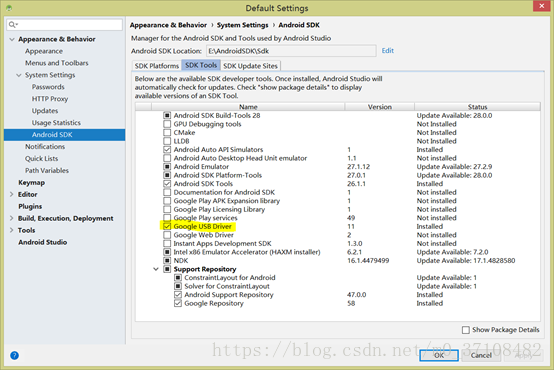
Task: Toggle Intel x86 Emulator Accelerator checkbox
Action: coord(167,252)
